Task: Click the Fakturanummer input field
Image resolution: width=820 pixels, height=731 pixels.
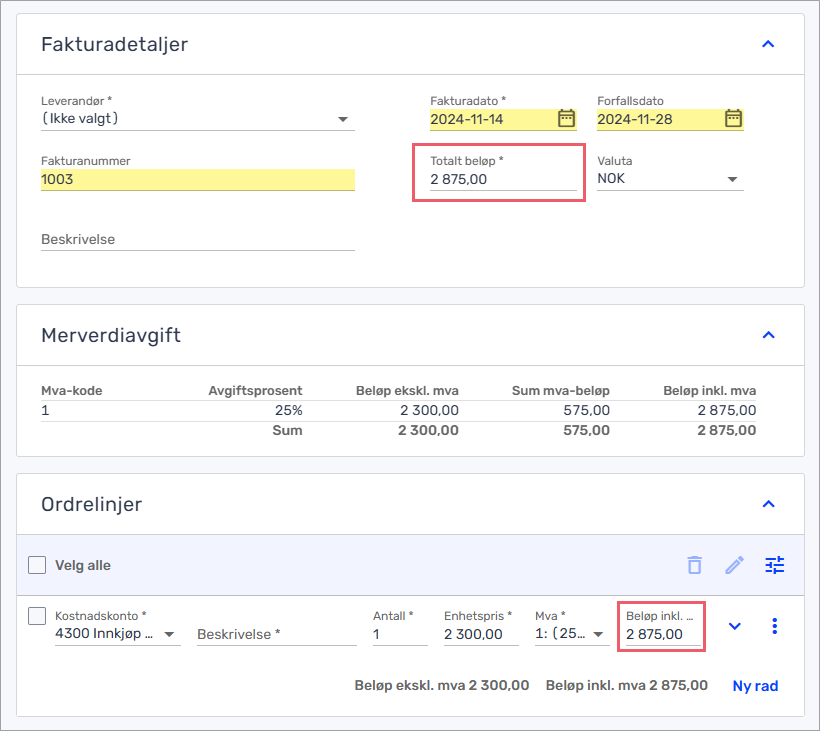Action: [x=197, y=180]
